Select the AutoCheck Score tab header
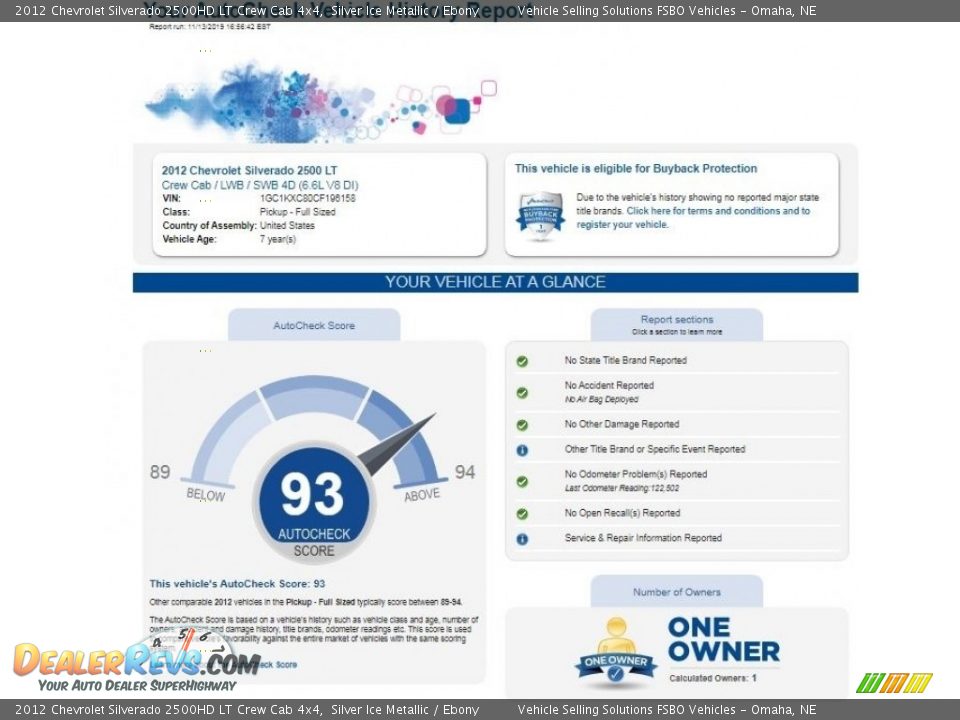The height and width of the screenshot is (720, 960). pyautogui.click(x=314, y=325)
